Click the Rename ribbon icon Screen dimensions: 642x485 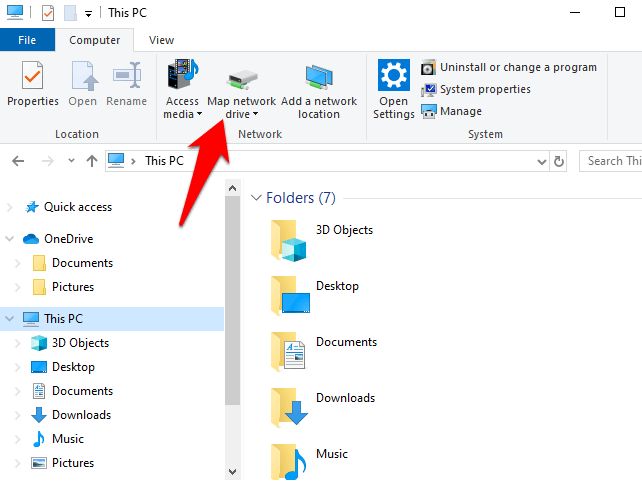[x=127, y=76]
